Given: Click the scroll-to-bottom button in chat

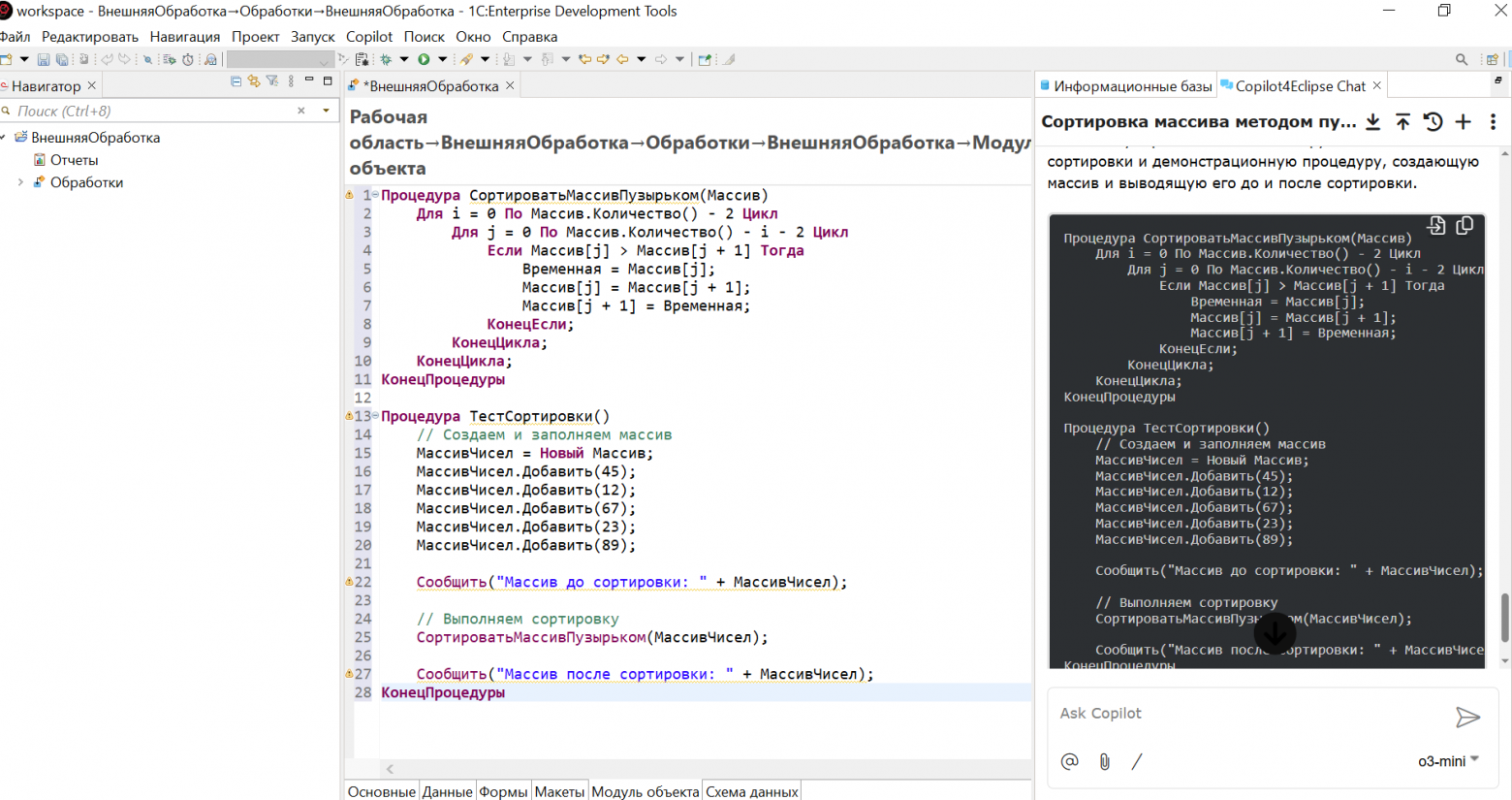Looking at the screenshot, I should tap(1276, 633).
